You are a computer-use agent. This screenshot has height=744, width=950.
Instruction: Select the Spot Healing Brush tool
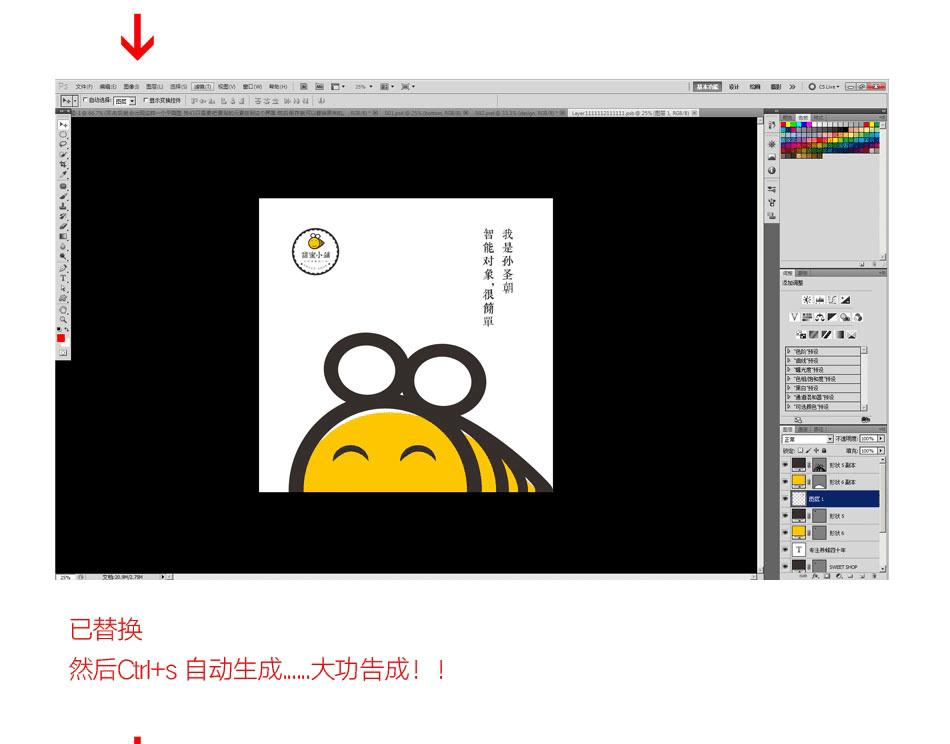[63, 186]
